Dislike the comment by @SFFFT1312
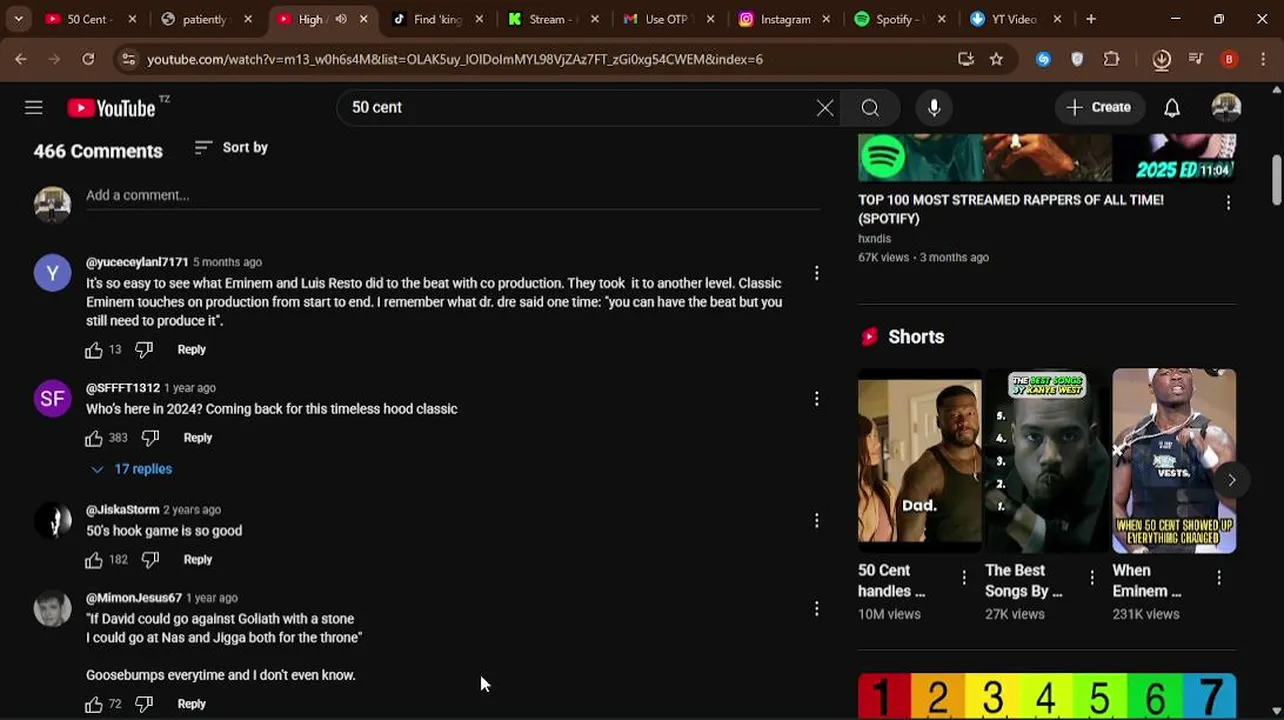Screen dimensions: 1284x720 point(150,438)
